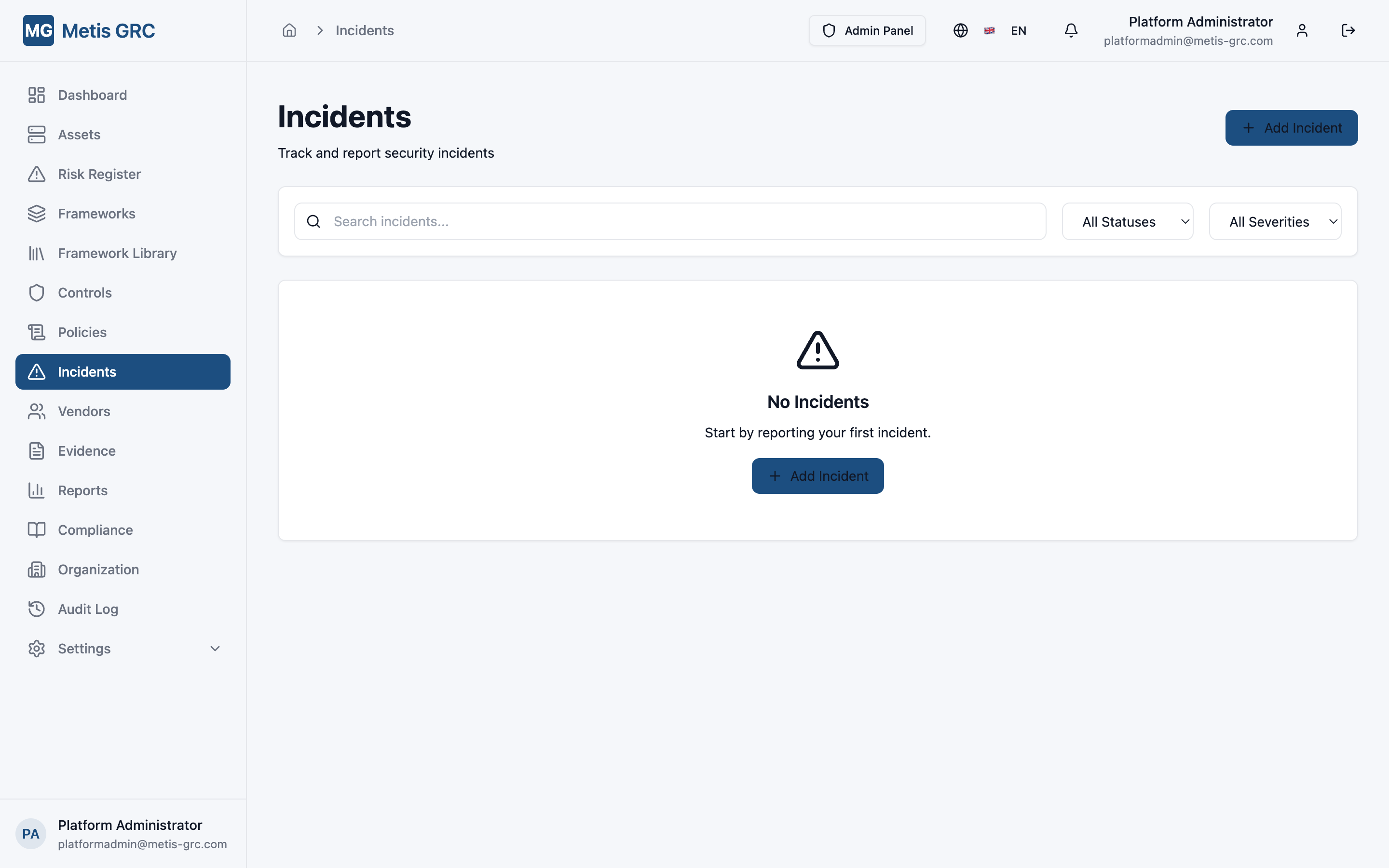Image resolution: width=1389 pixels, height=868 pixels.
Task: Go to Framework Library
Action: tap(117, 253)
